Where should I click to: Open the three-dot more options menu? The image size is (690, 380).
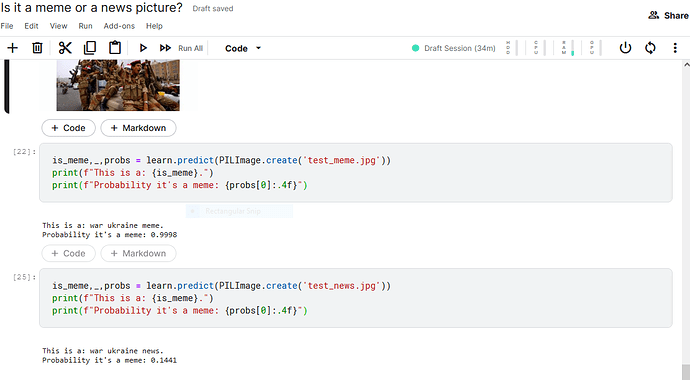tap(675, 48)
